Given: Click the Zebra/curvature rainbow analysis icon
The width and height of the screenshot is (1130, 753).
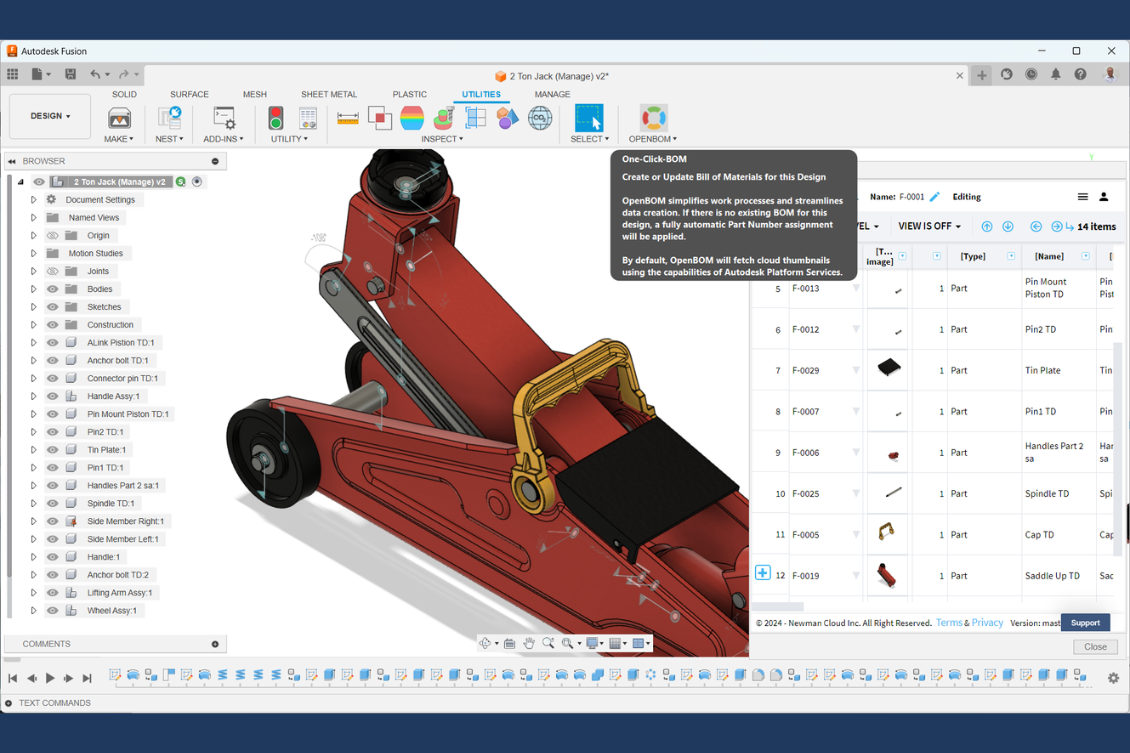Looking at the screenshot, I should [x=411, y=118].
